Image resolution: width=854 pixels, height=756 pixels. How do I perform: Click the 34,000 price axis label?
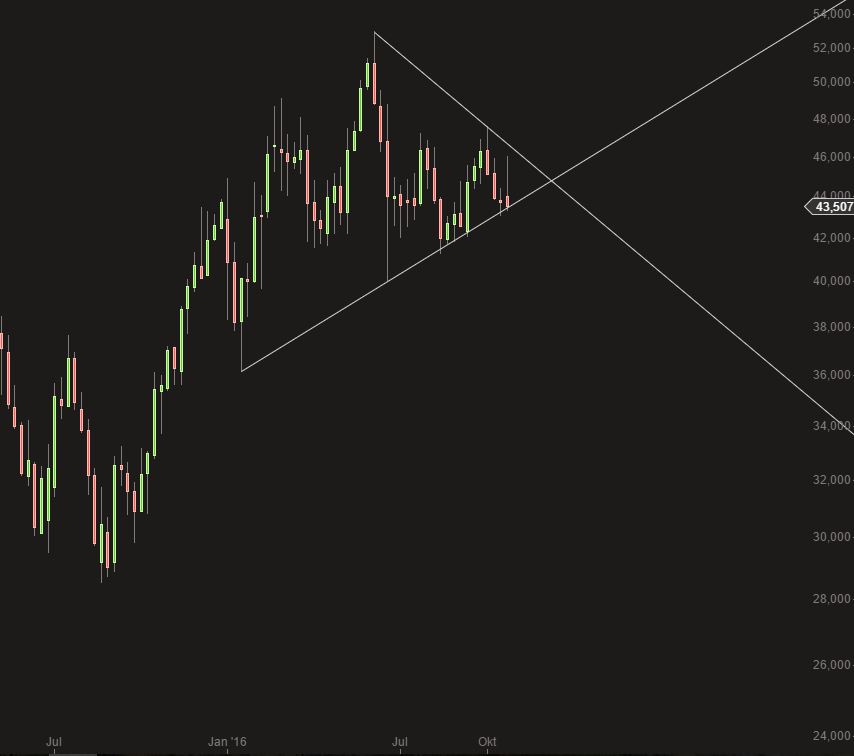(x=832, y=427)
